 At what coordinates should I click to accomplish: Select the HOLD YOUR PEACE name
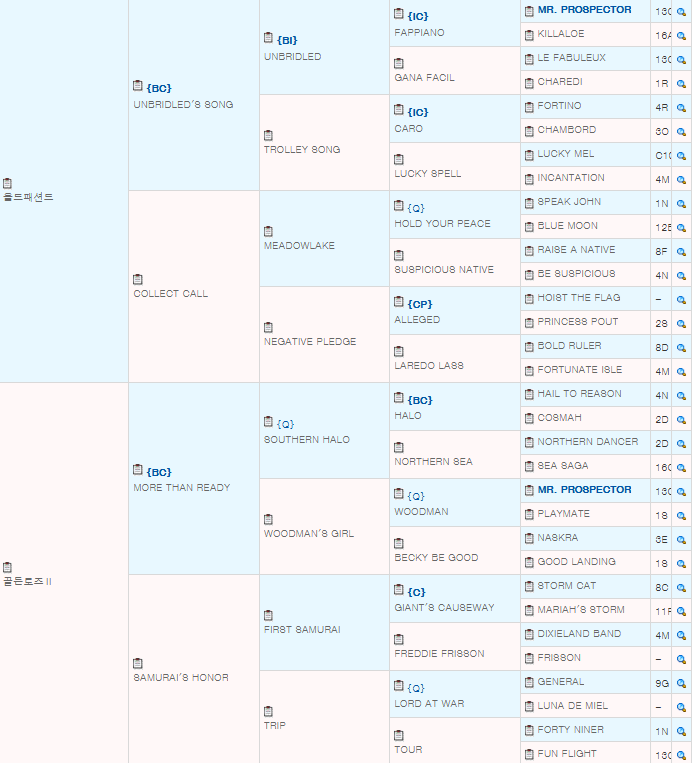point(442,223)
